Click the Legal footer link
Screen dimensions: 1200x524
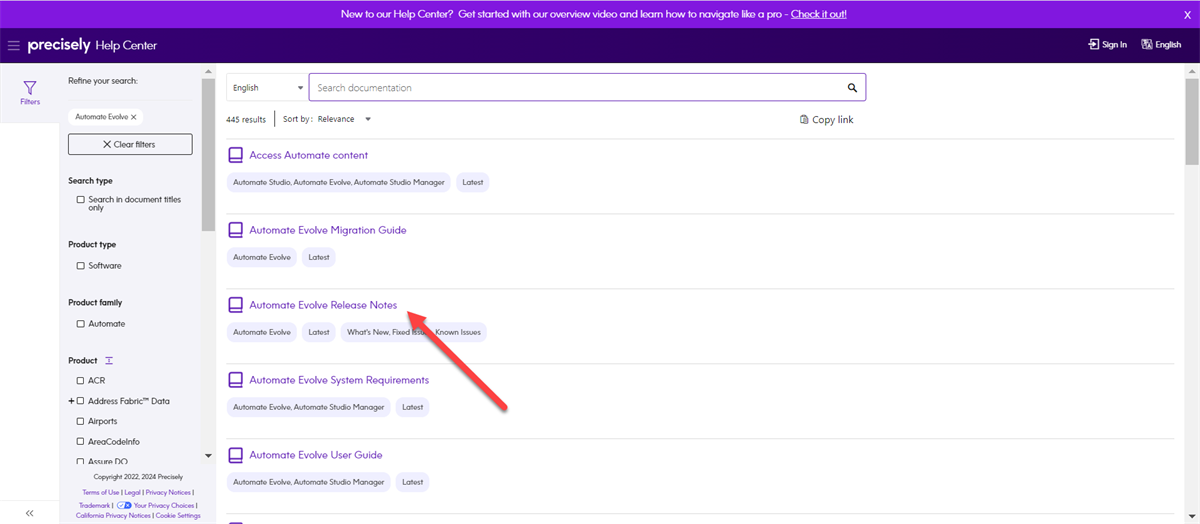pyautogui.click(x=132, y=492)
